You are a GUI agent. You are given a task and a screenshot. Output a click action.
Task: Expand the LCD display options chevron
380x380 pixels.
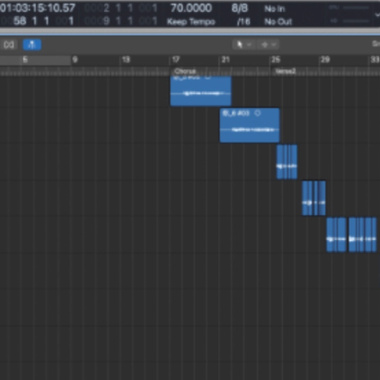(x=377, y=15)
